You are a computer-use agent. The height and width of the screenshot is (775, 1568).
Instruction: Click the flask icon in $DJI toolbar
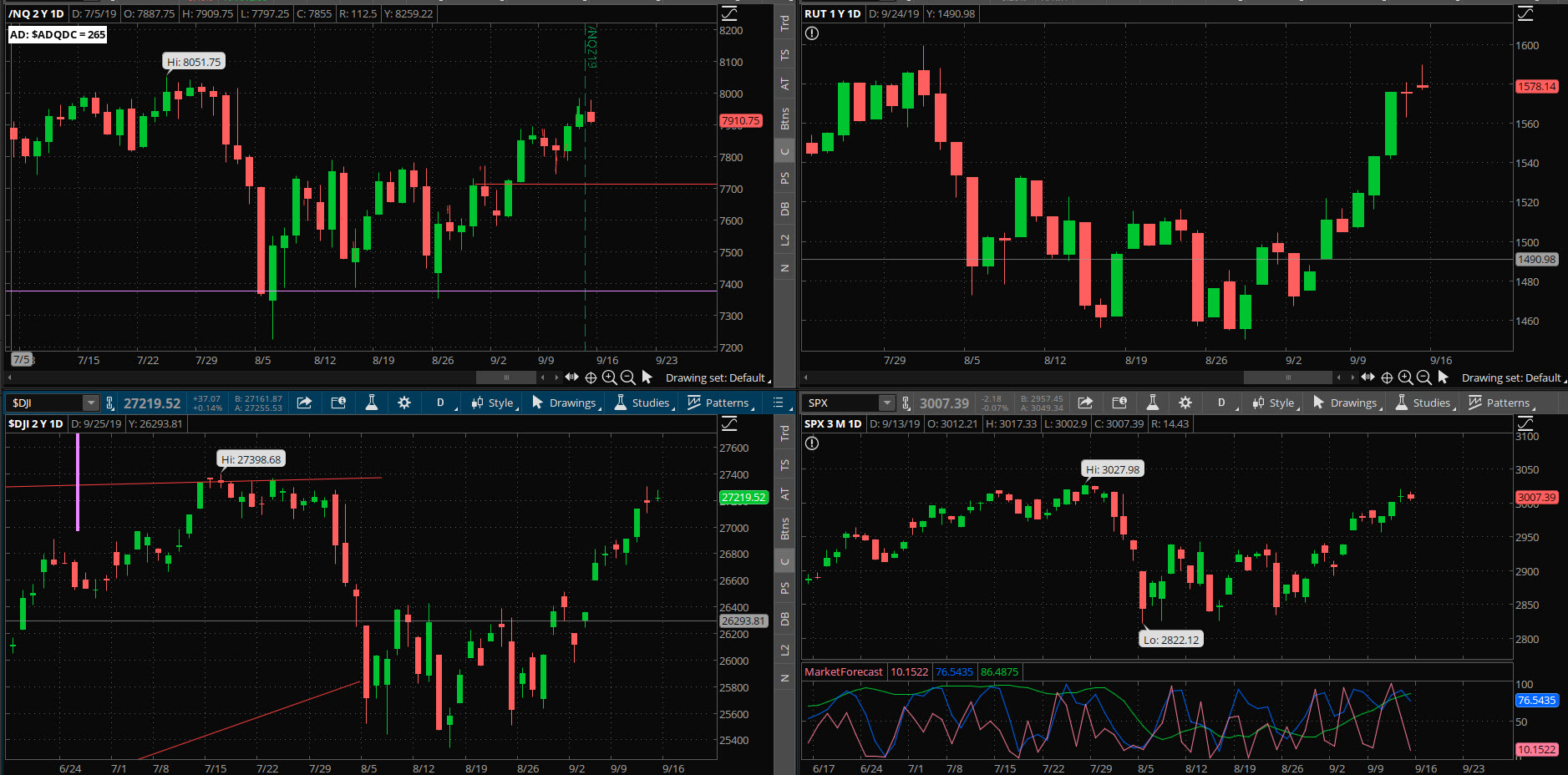point(372,403)
